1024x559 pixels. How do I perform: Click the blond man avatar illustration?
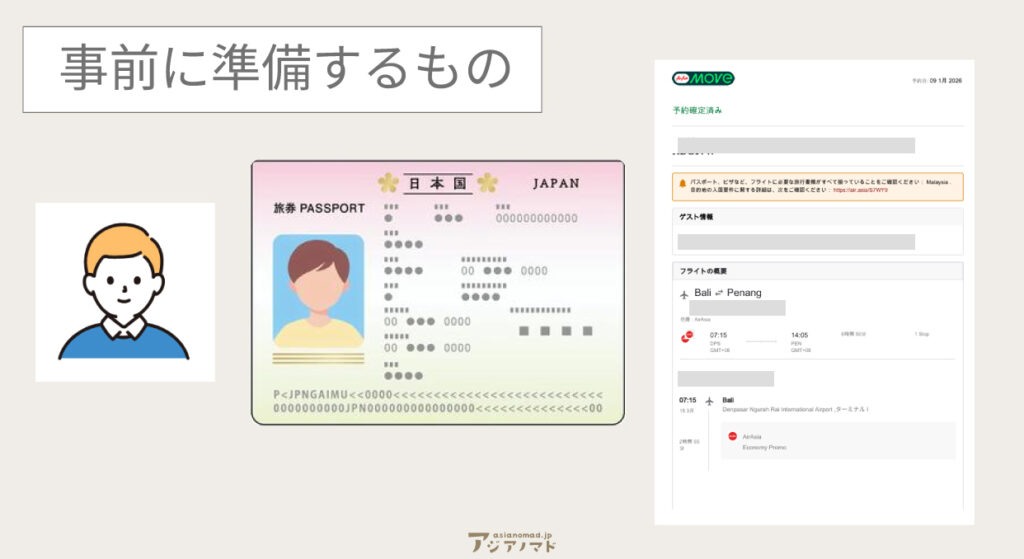pos(124,292)
